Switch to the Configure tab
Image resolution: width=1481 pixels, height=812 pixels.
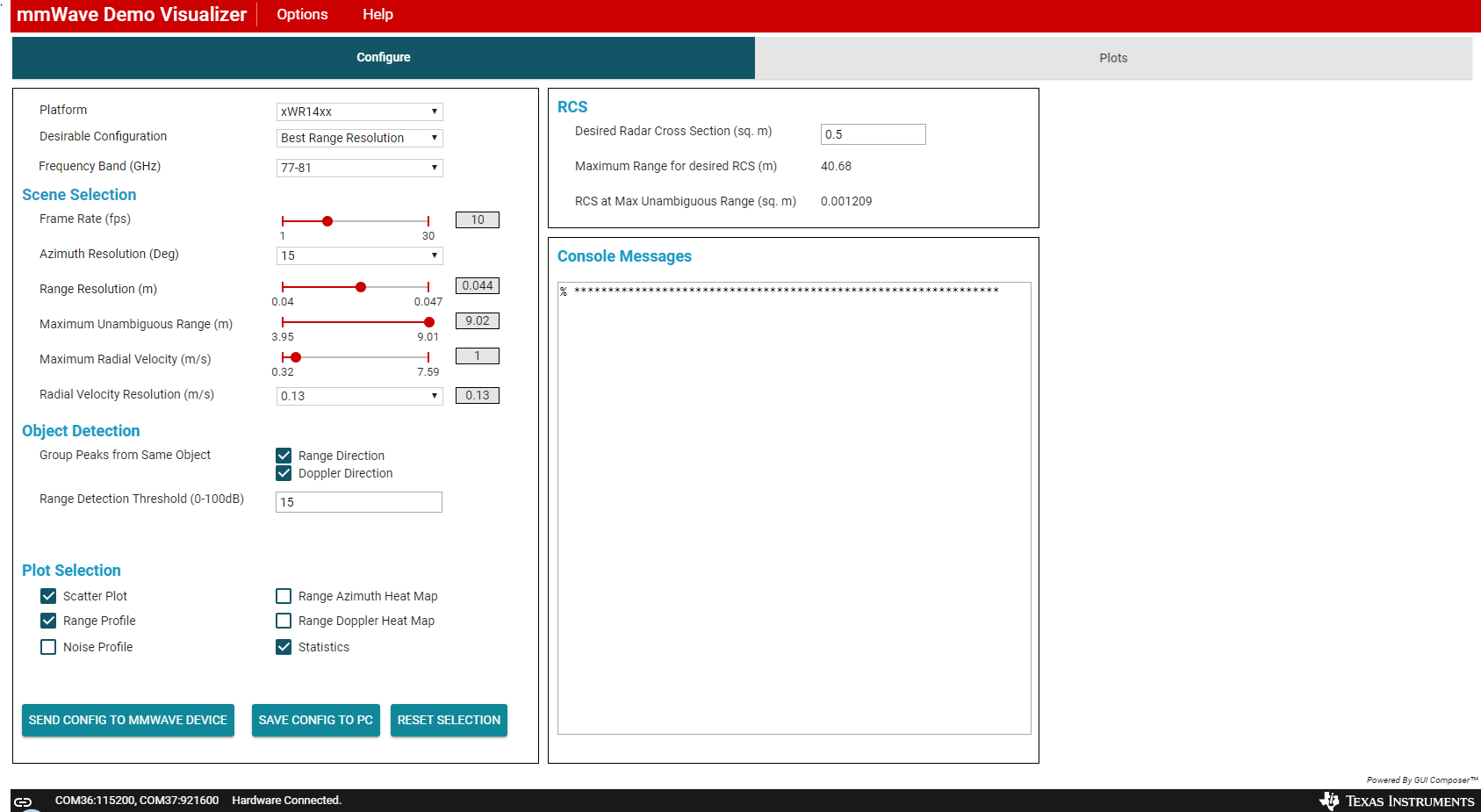[x=384, y=58]
